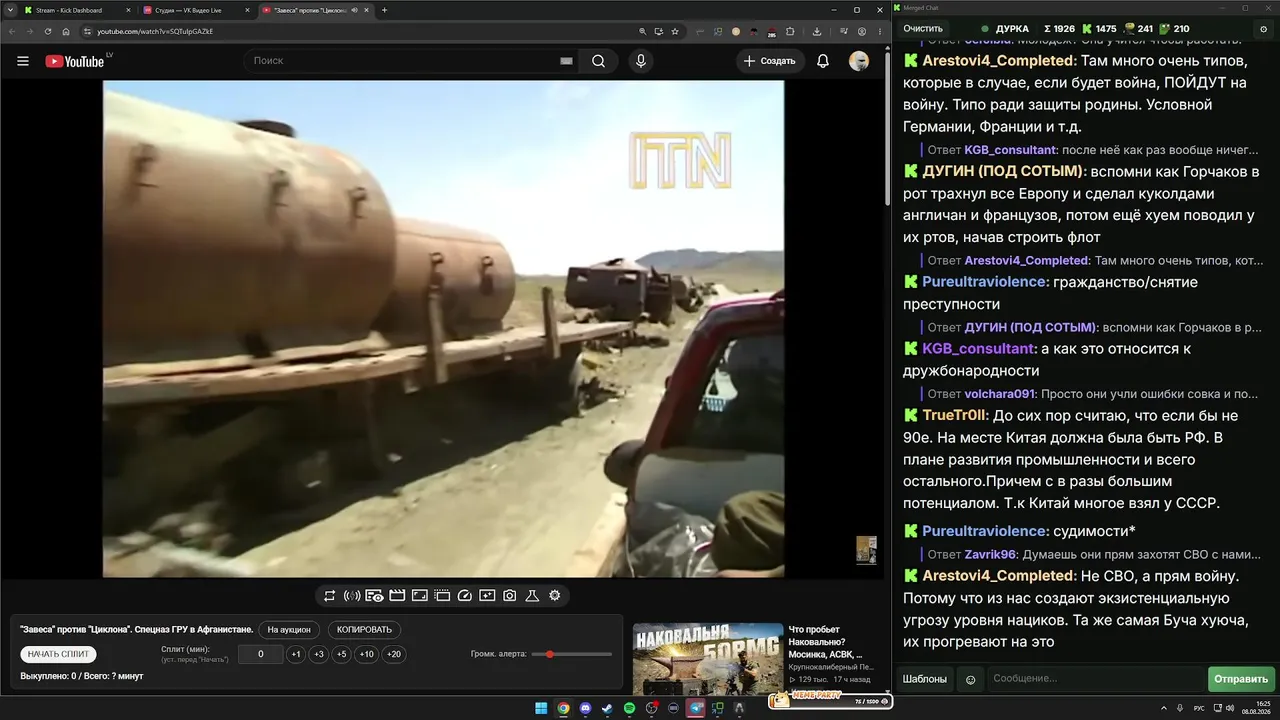This screenshot has height=720, width=1280.
Task: Adjust the Громк. алерта volume slider
Action: pyautogui.click(x=572, y=654)
